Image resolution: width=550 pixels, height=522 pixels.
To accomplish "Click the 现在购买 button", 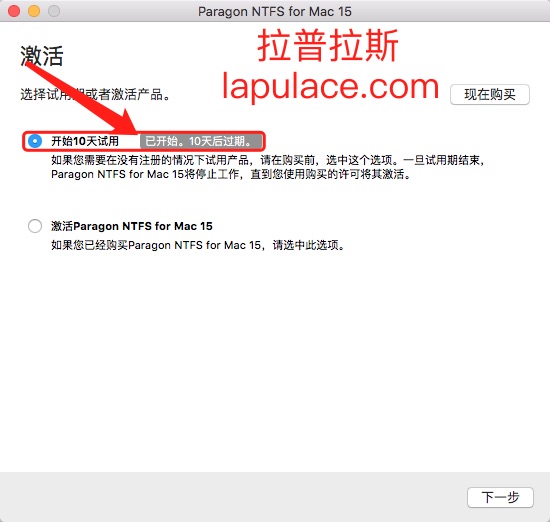I will pyautogui.click(x=490, y=94).
